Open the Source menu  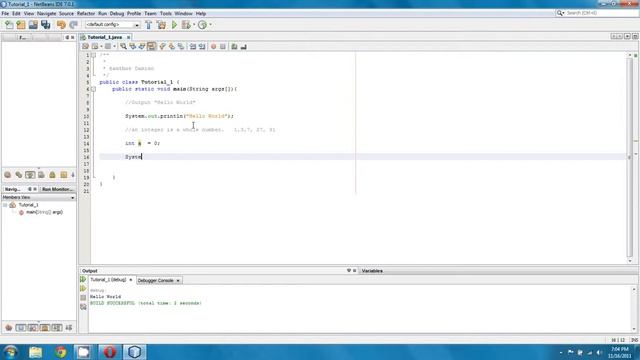pyautogui.click(x=66, y=13)
